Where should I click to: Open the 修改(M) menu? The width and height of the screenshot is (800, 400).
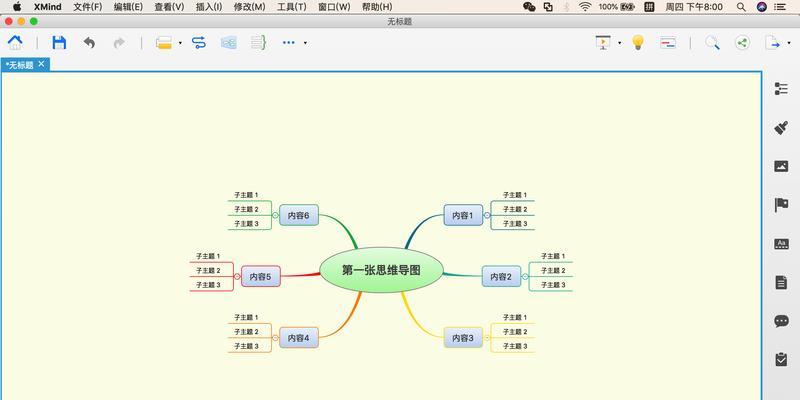click(249, 7)
